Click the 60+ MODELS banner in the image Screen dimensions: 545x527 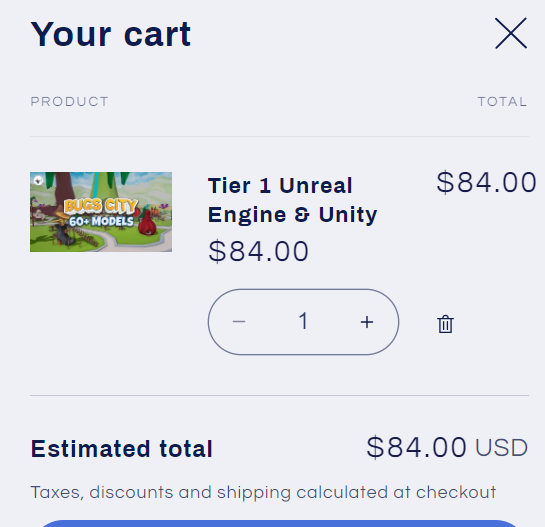click(101, 221)
